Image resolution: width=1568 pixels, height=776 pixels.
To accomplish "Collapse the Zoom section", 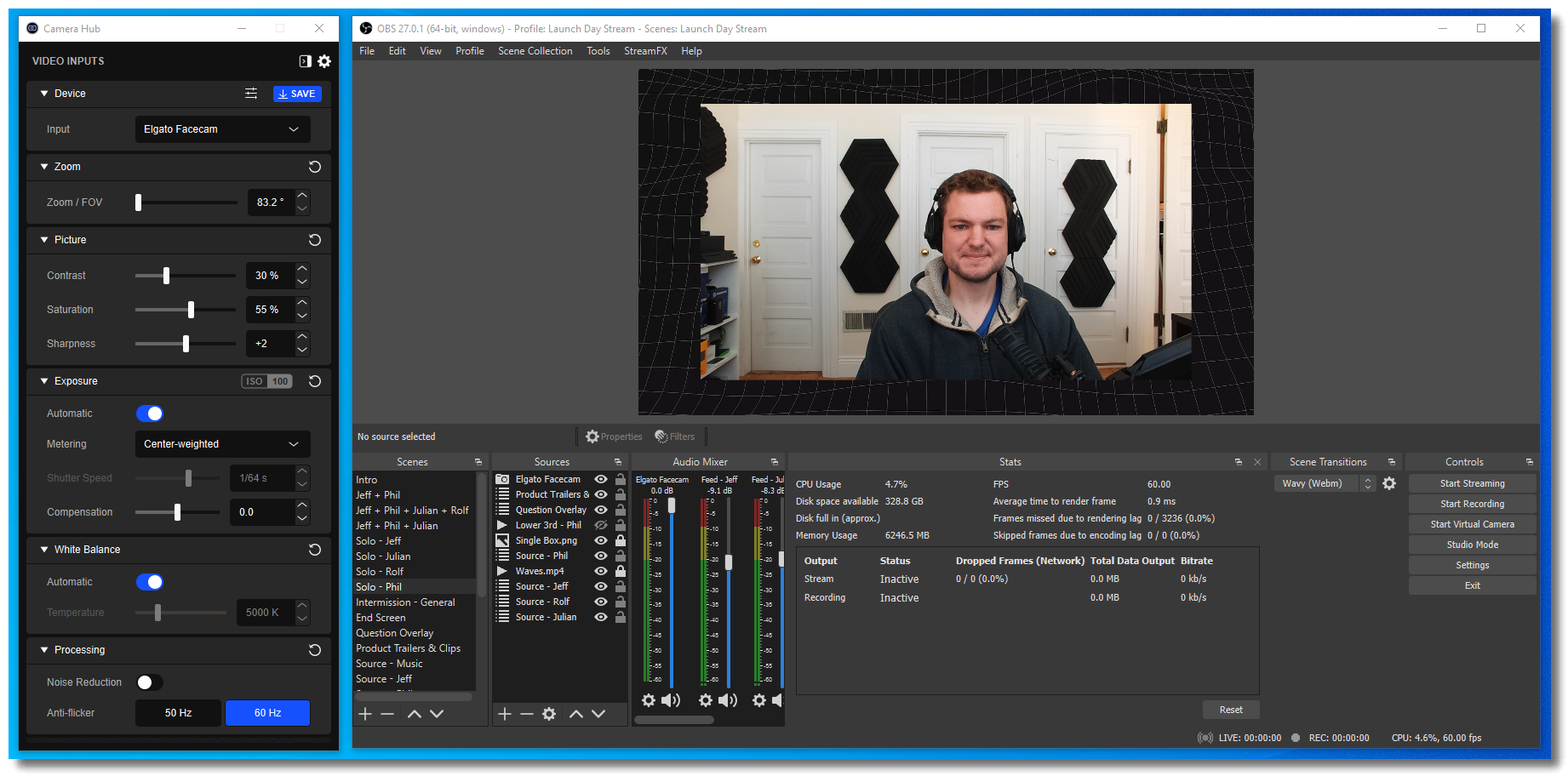I will click(44, 167).
